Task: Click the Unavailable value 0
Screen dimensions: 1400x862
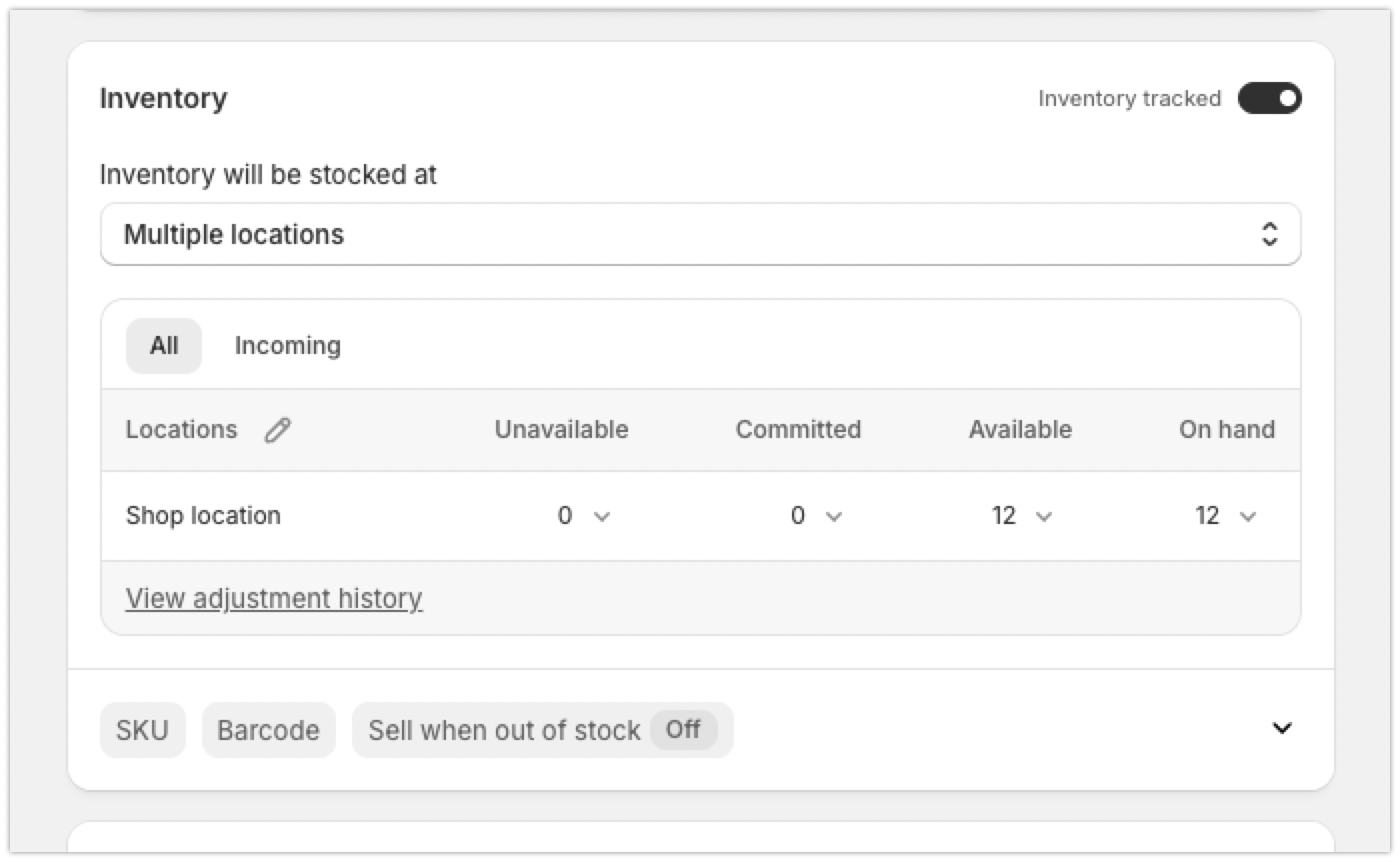Action: pos(565,516)
